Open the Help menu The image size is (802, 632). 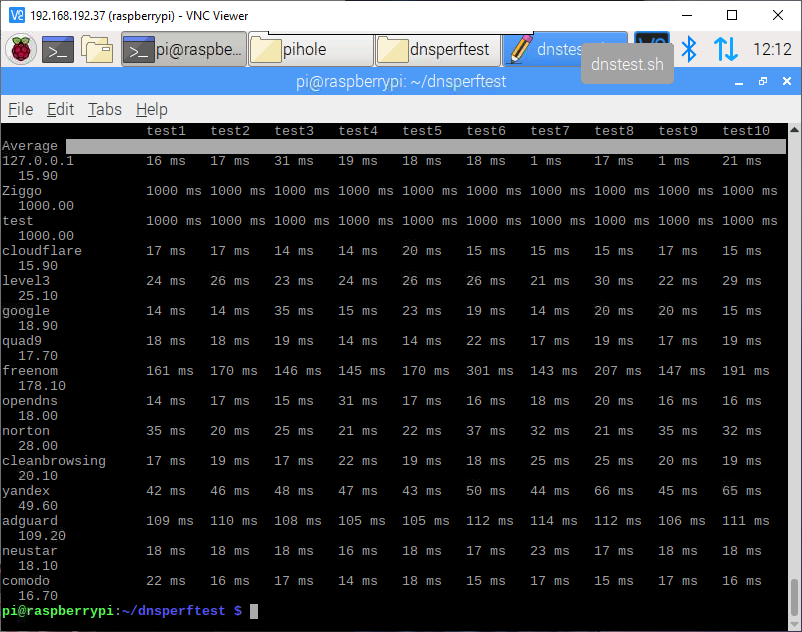(151, 109)
